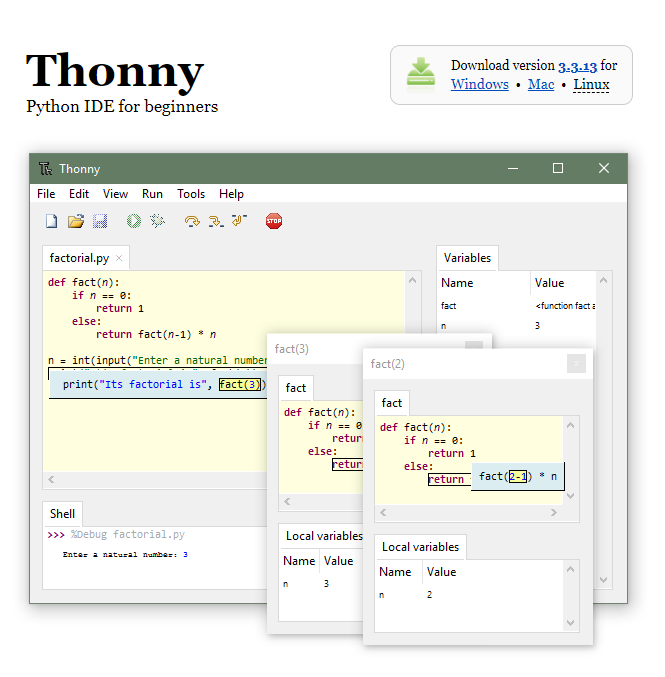
Task: Select the fact tab in fact(3) window
Action: tap(296, 388)
